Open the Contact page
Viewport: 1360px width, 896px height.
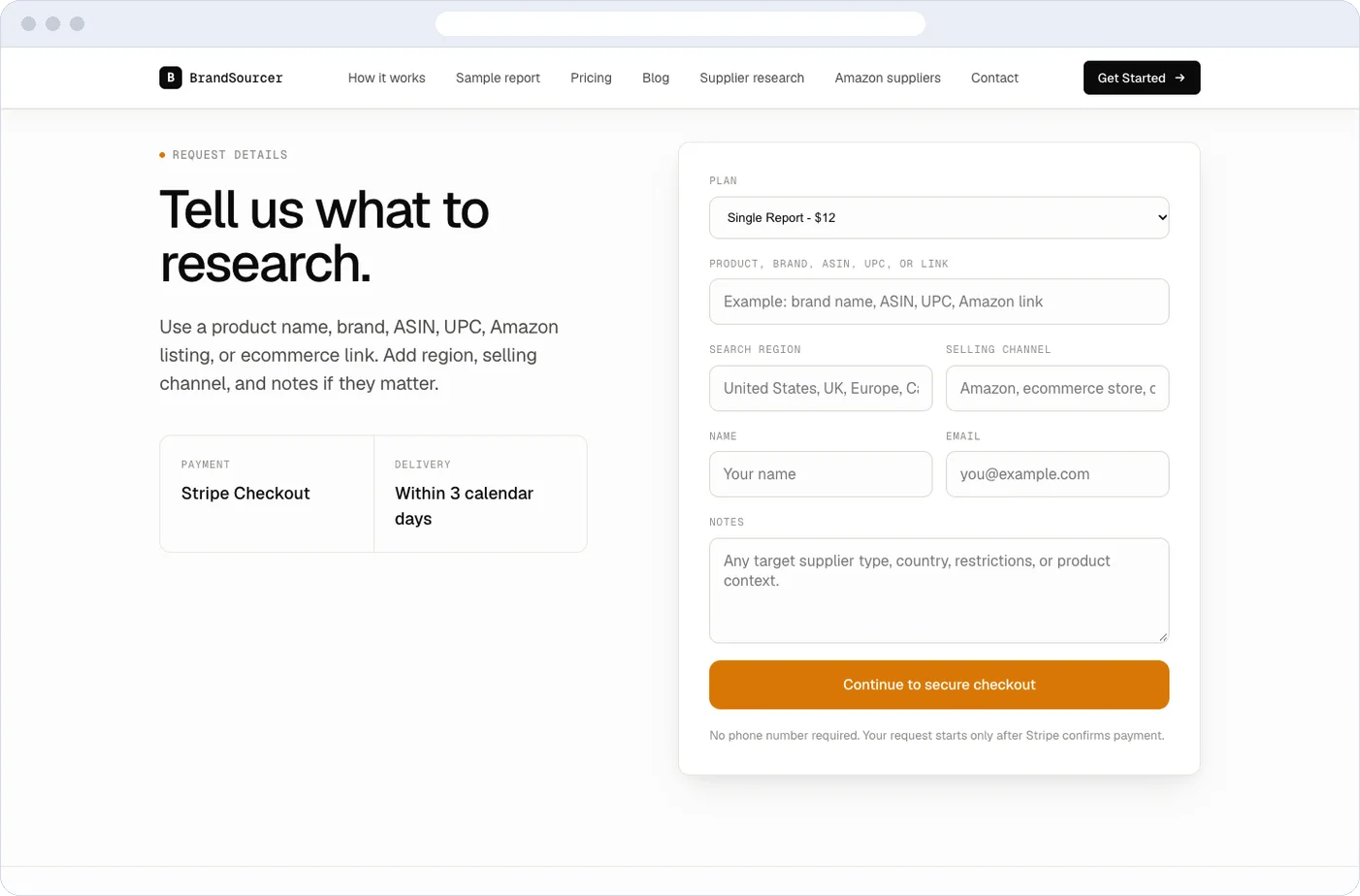[994, 78]
